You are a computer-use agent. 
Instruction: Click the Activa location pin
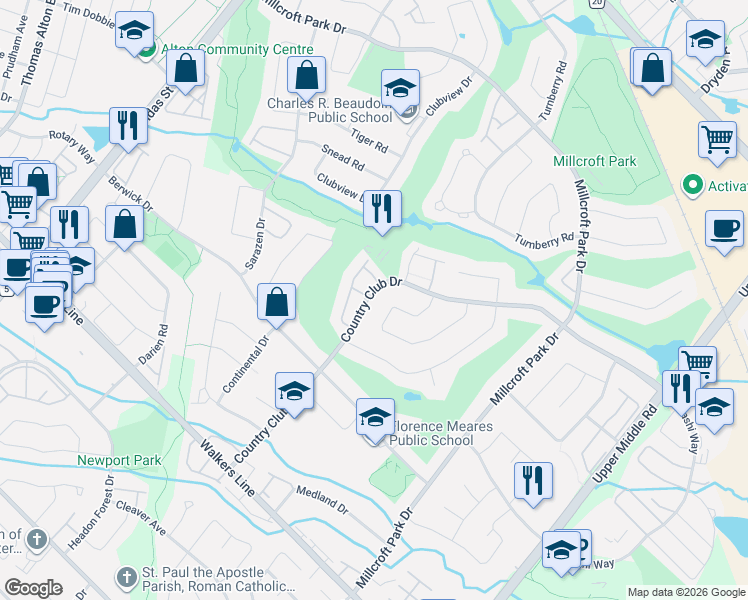click(692, 186)
